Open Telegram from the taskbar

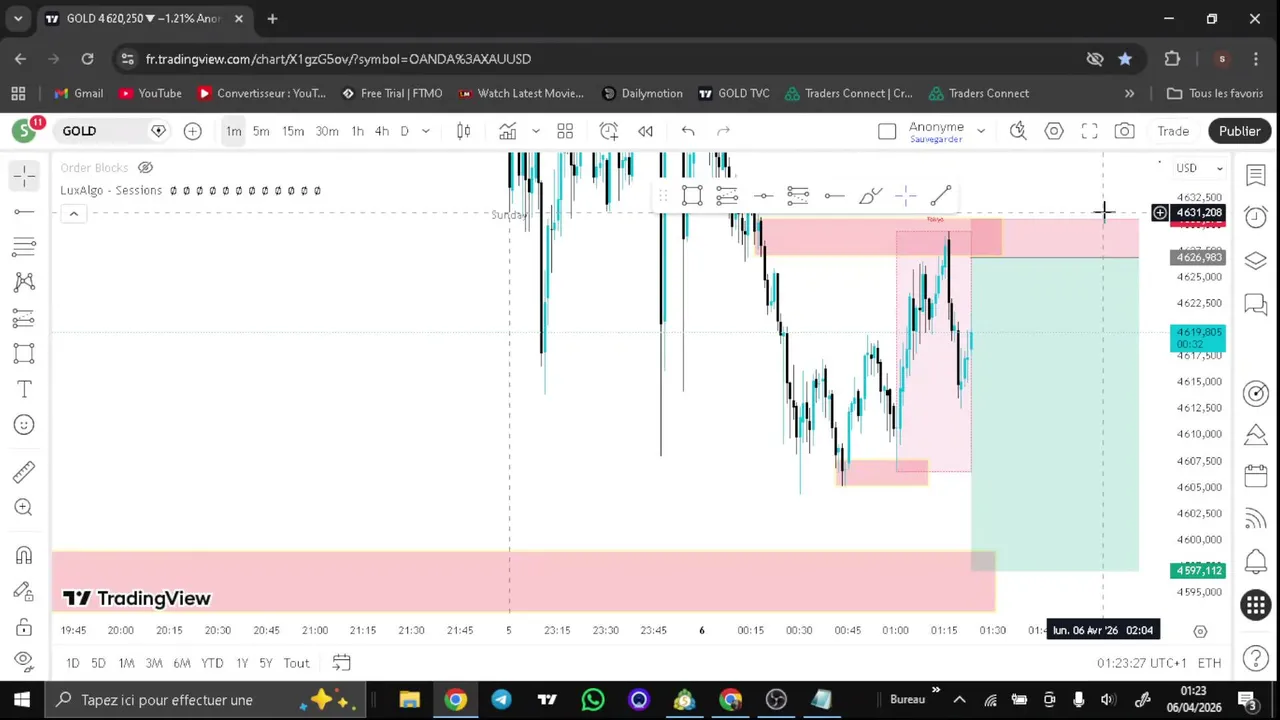(501, 700)
